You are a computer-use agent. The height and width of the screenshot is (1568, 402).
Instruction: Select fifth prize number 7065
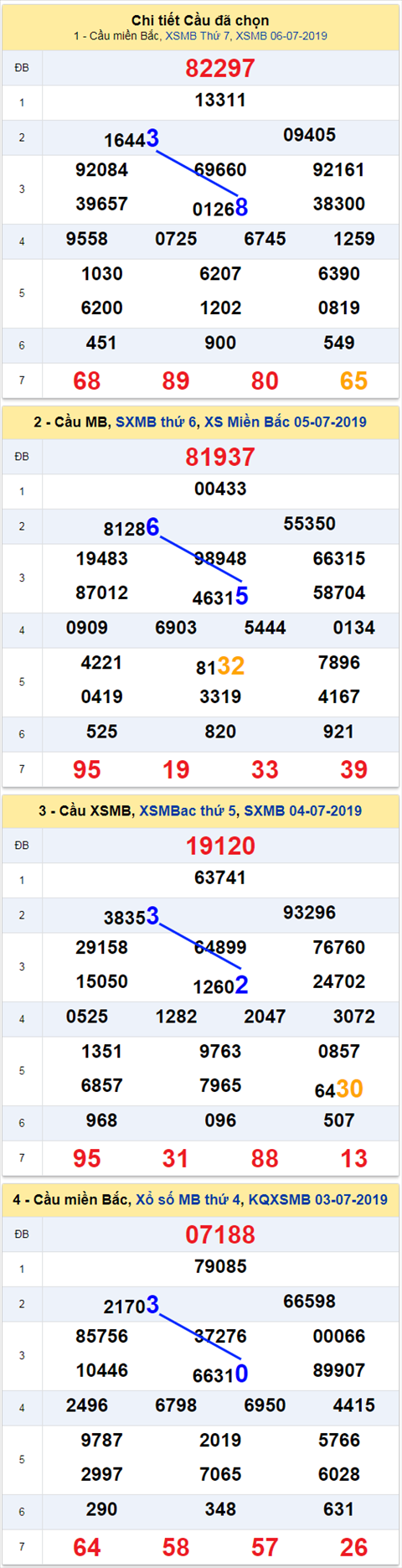220,1475
